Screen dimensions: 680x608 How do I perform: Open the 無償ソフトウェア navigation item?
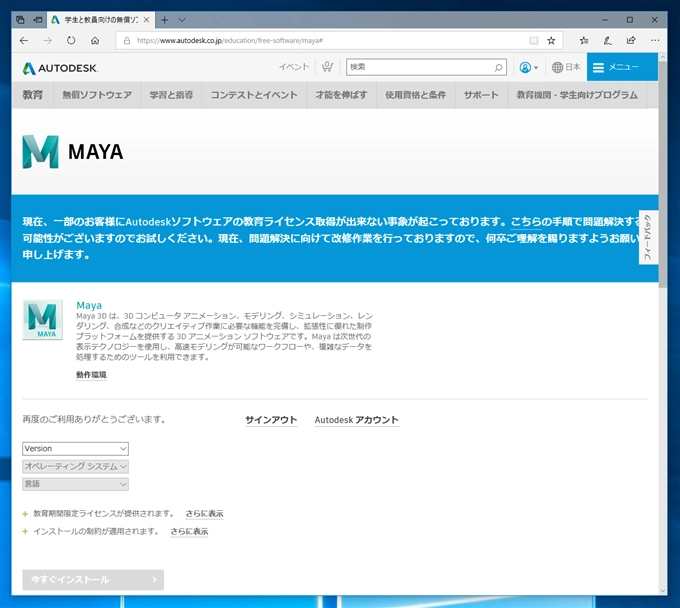pyautogui.click(x=97, y=95)
